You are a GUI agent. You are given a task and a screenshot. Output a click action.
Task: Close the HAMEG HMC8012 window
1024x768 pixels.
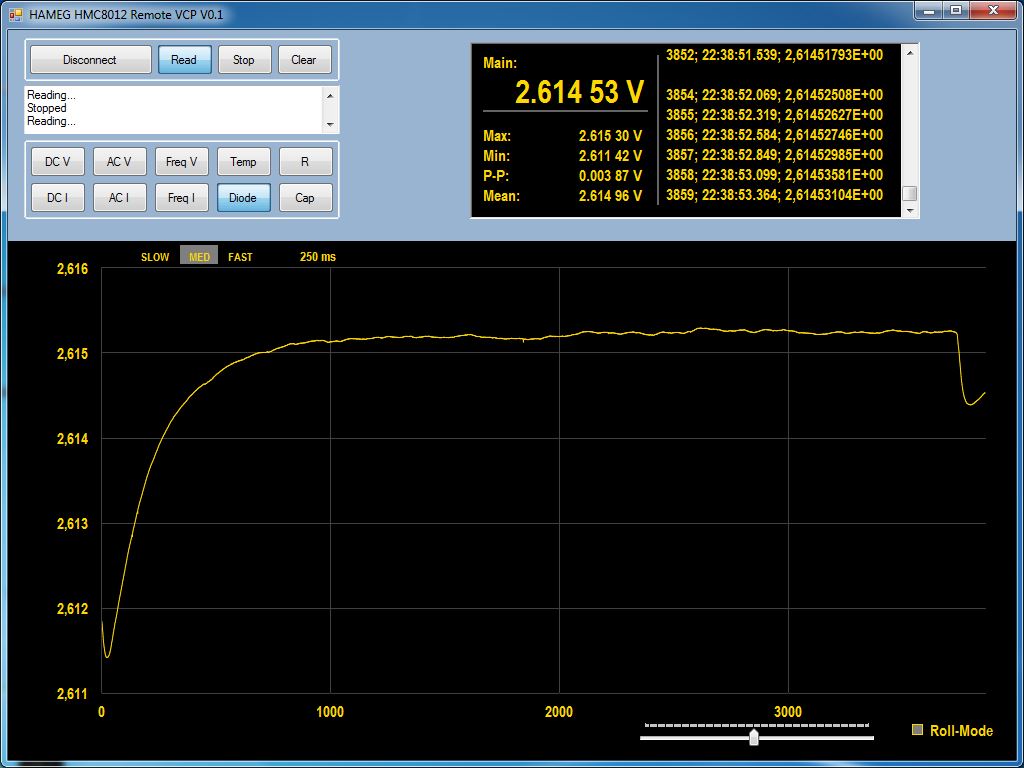(993, 10)
